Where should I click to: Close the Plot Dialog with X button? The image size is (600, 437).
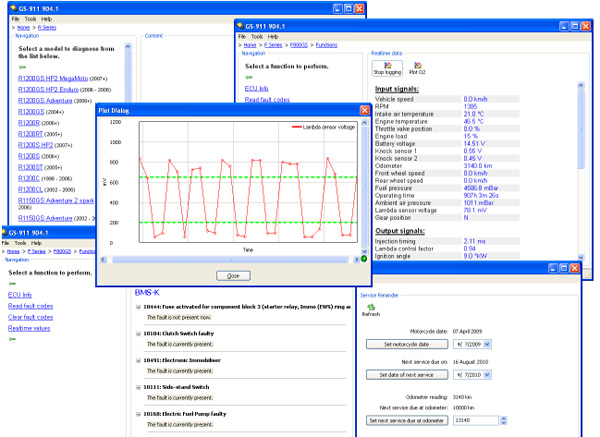coord(365,110)
